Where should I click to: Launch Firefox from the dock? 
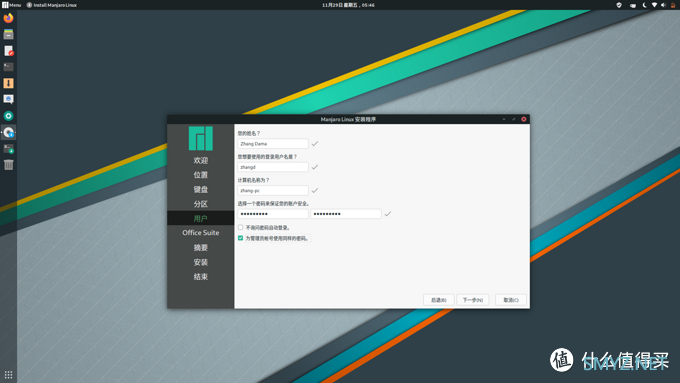(8, 18)
